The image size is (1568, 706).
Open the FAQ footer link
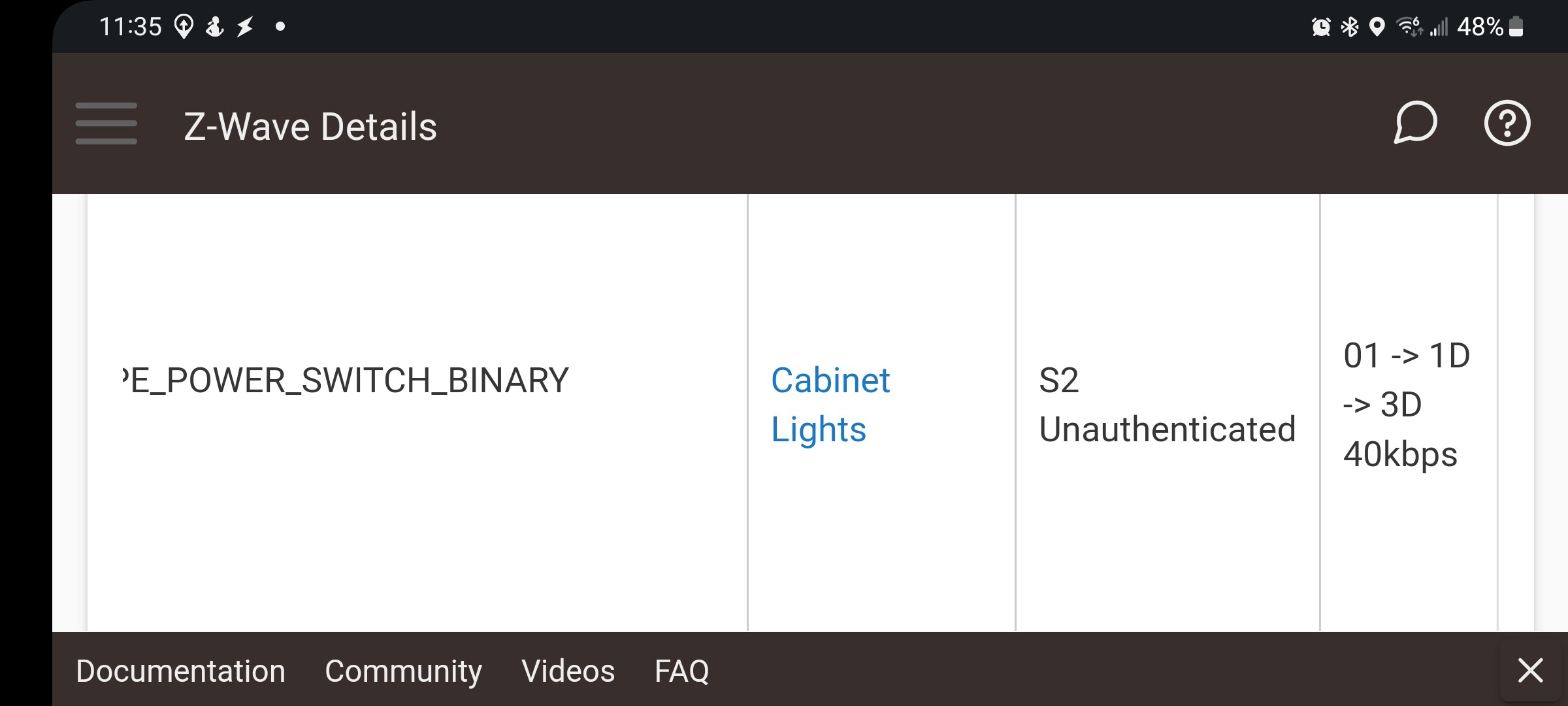(x=681, y=671)
